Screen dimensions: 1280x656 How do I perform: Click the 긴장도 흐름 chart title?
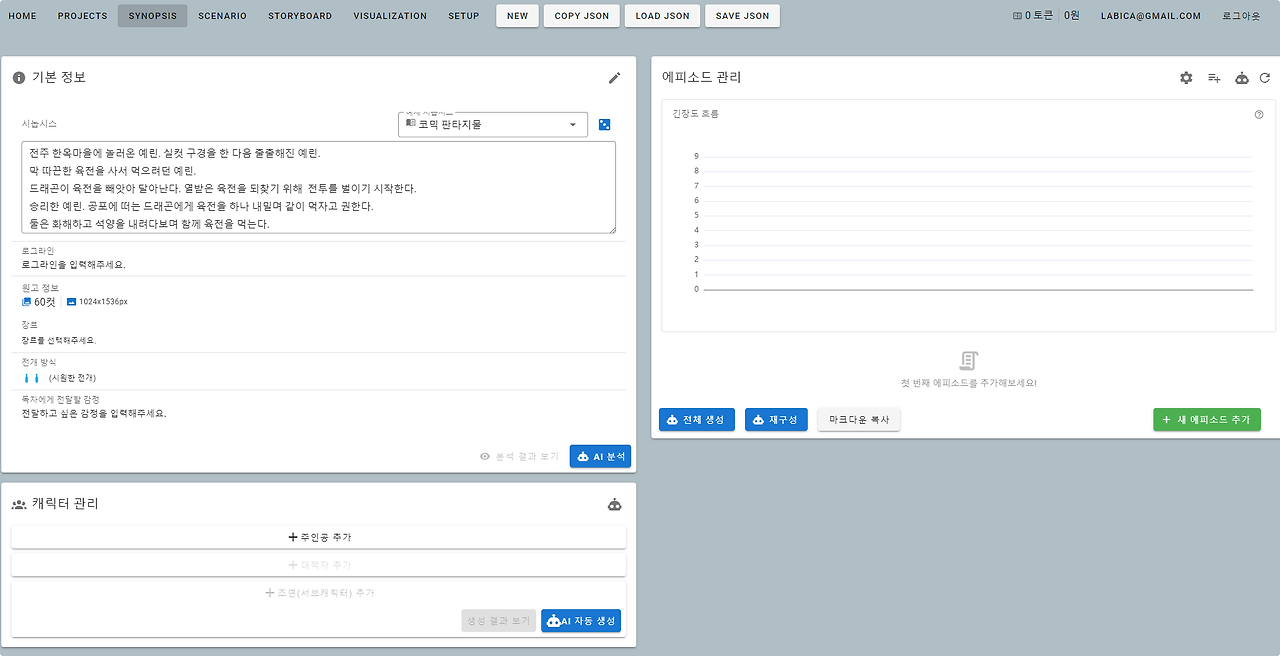pos(696,114)
